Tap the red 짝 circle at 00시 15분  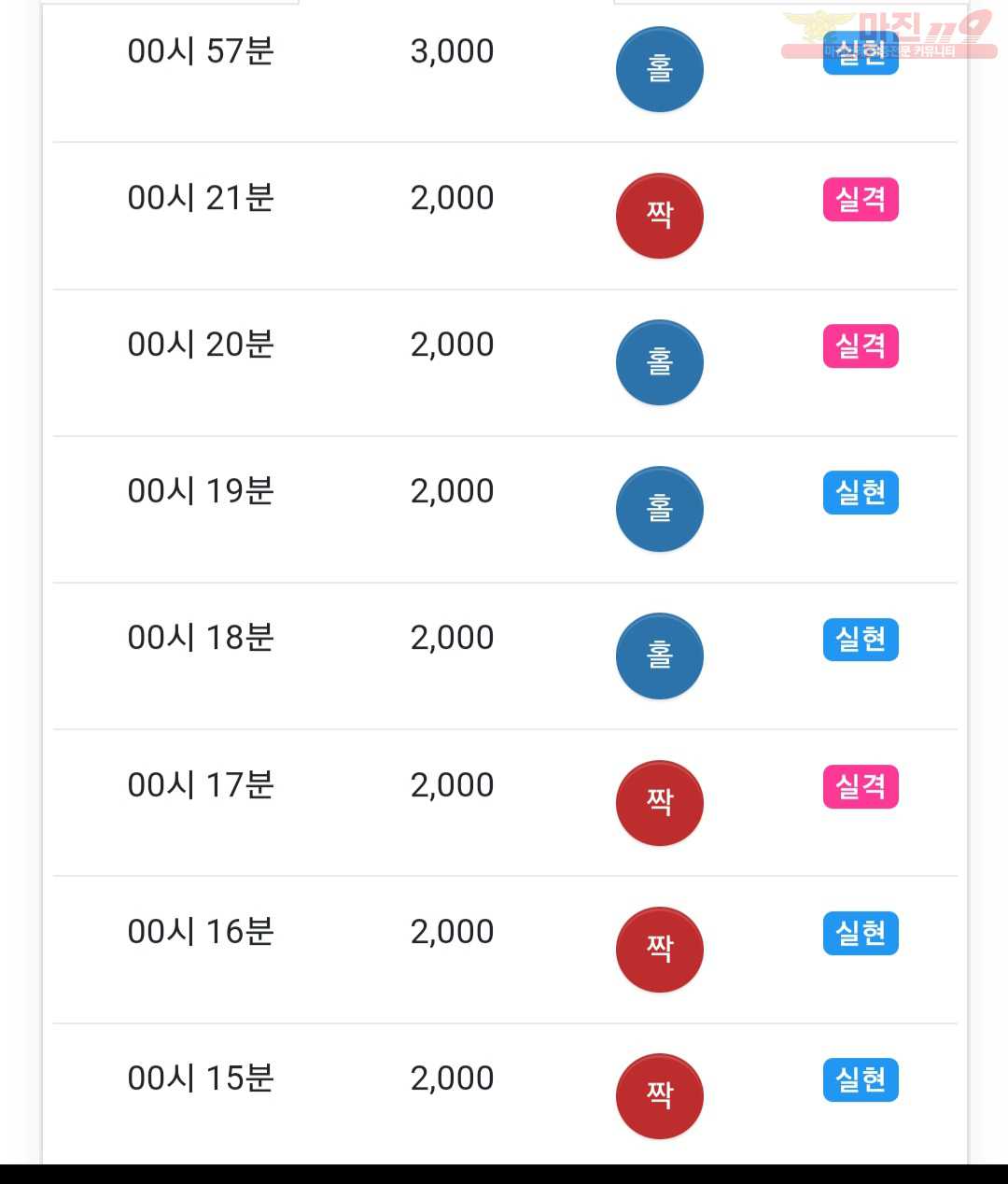click(659, 1096)
